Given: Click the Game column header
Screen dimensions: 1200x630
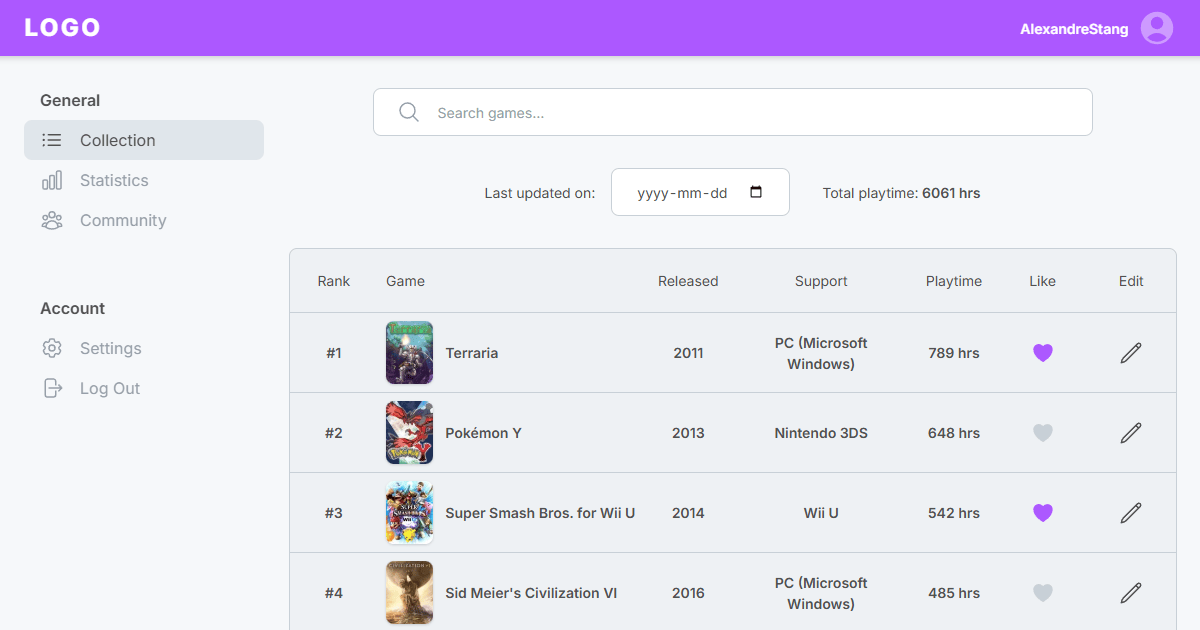Looking at the screenshot, I should pyautogui.click(x=406, y=281).
